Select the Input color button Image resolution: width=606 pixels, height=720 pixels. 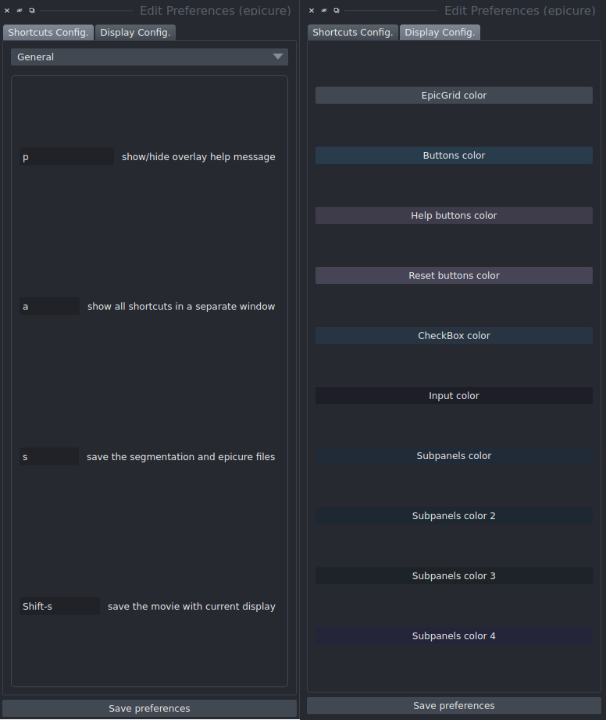coord(454,396)
